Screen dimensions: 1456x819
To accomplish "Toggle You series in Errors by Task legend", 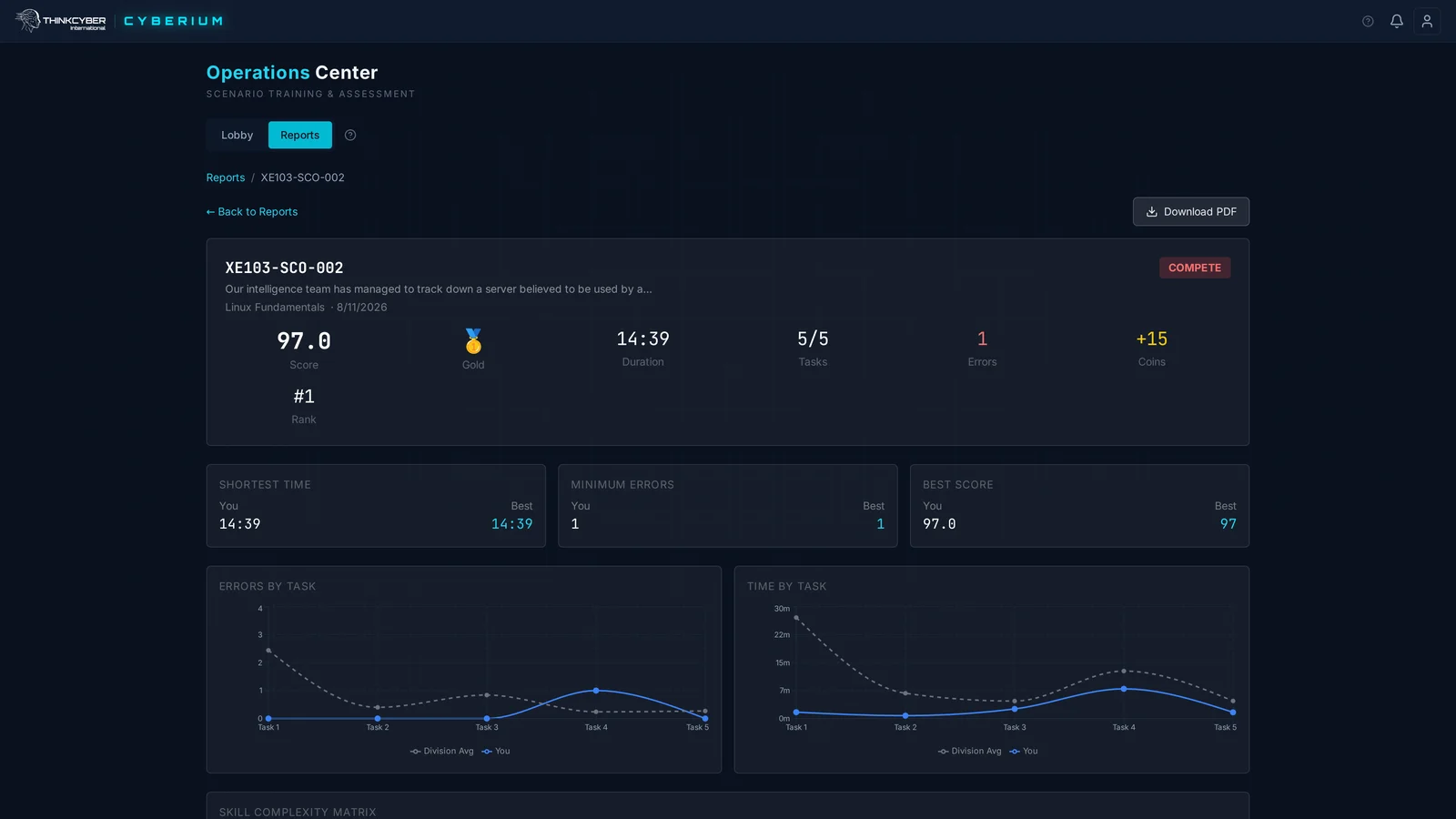I will (496, 751).
